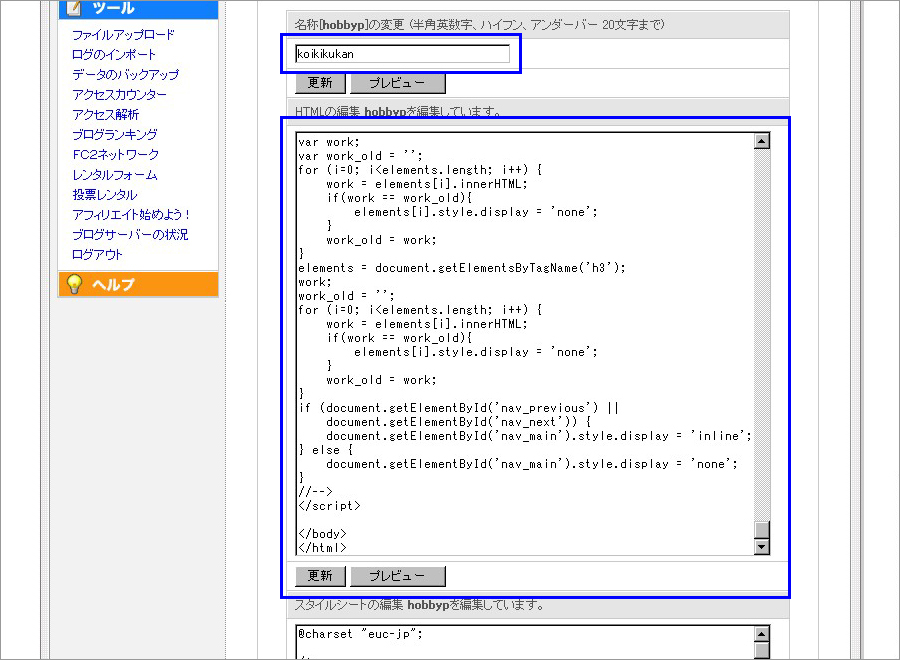Open the ファイルアップロード link
Viewport: 900px width, 660px height.
coord(123,35)
